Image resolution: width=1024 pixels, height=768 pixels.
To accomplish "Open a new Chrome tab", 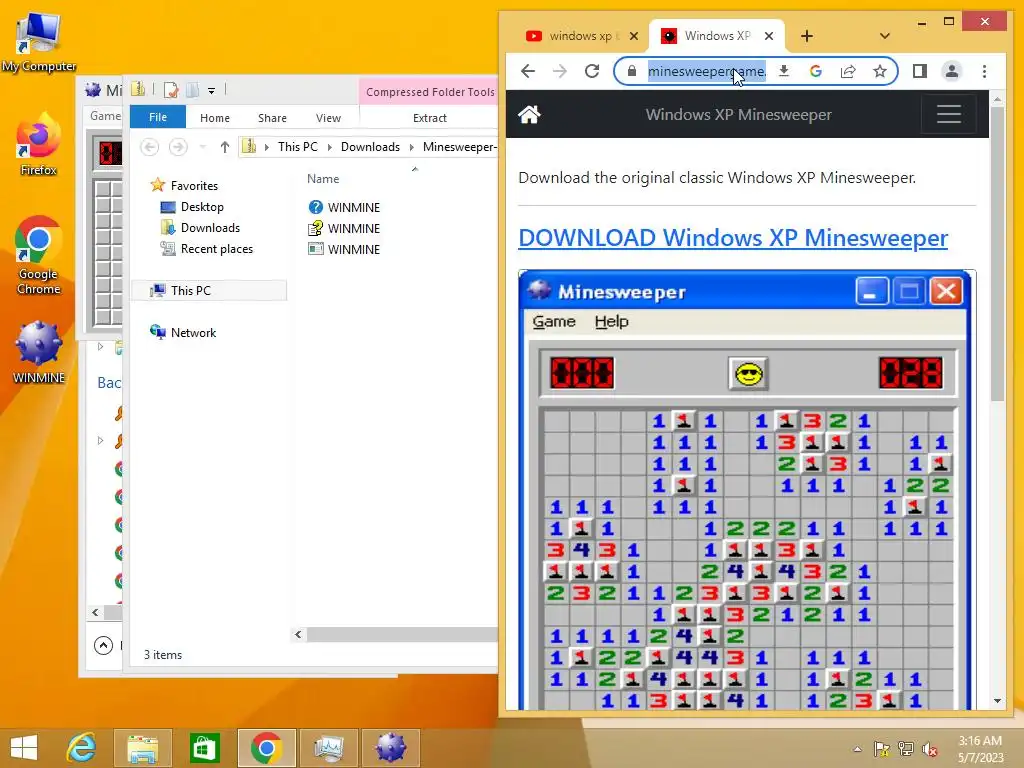I will pyautogui.click(x=807, y=36).
